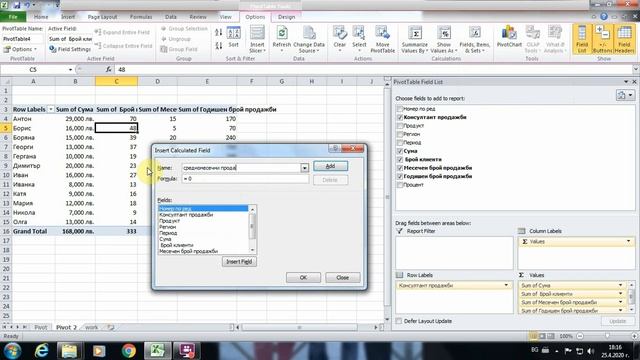
Task: Click zoom slider in status bar
Action: click(607, 336)
